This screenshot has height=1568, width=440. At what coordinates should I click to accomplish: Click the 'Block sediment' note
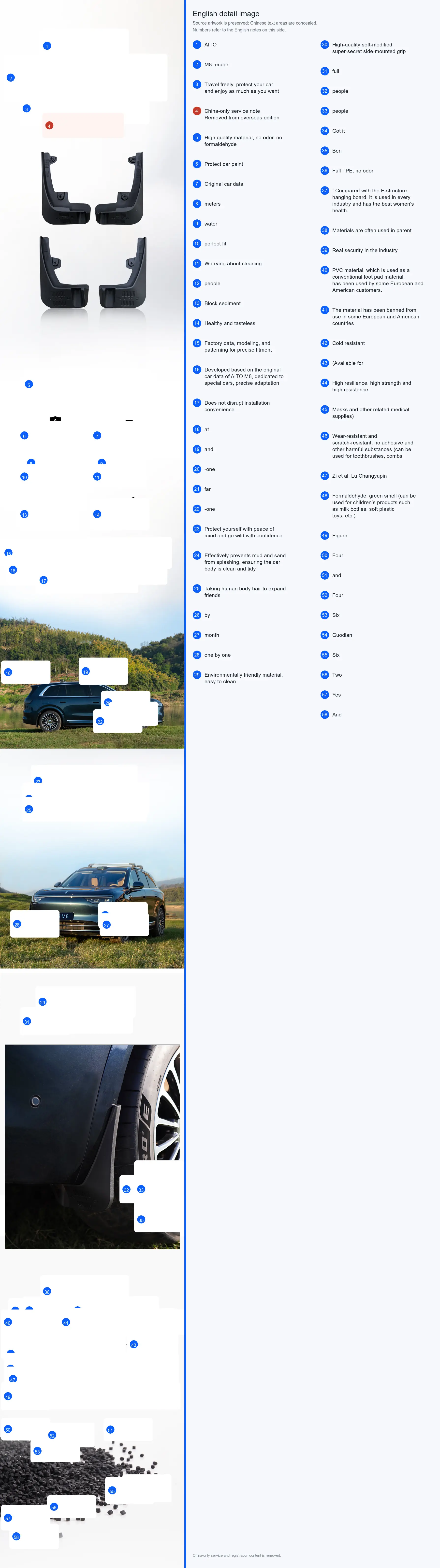click(x=222, y=303)
